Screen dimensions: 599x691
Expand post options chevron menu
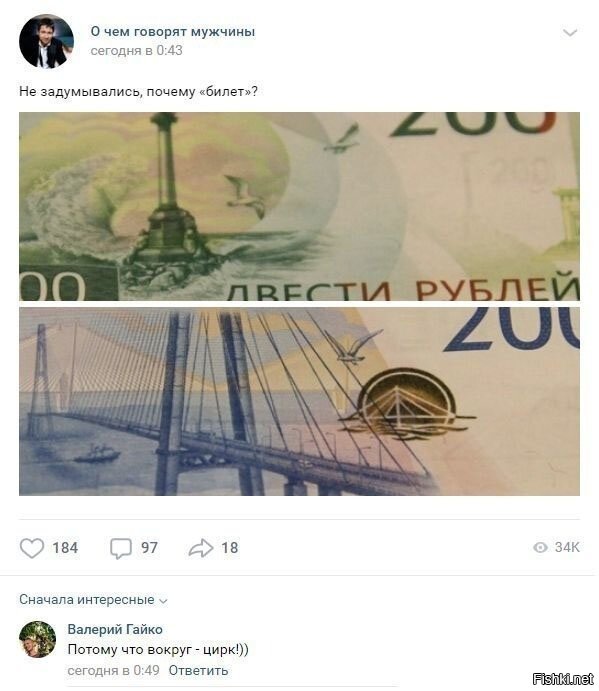point(570,33)
